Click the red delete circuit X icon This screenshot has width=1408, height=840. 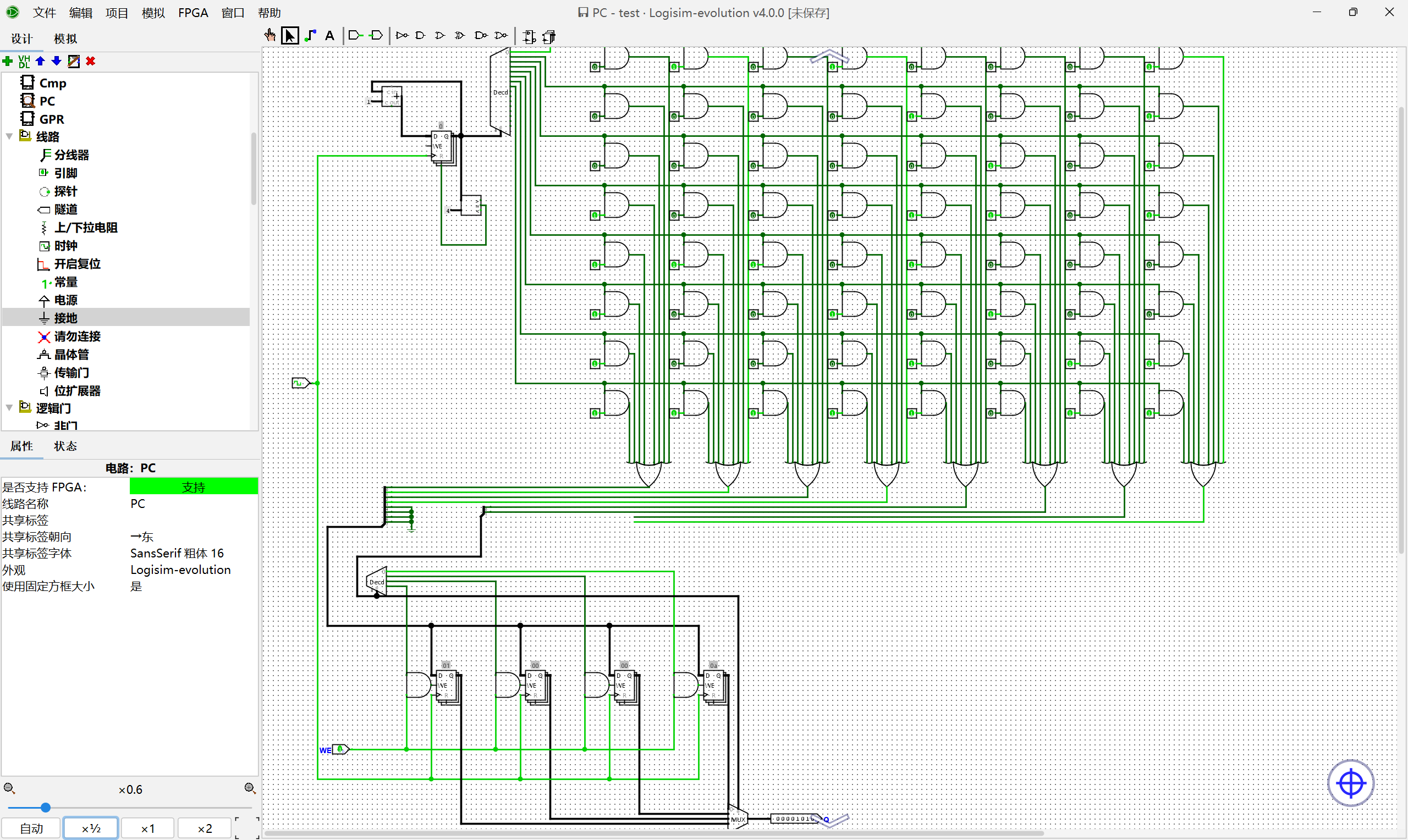click(91, 61)
